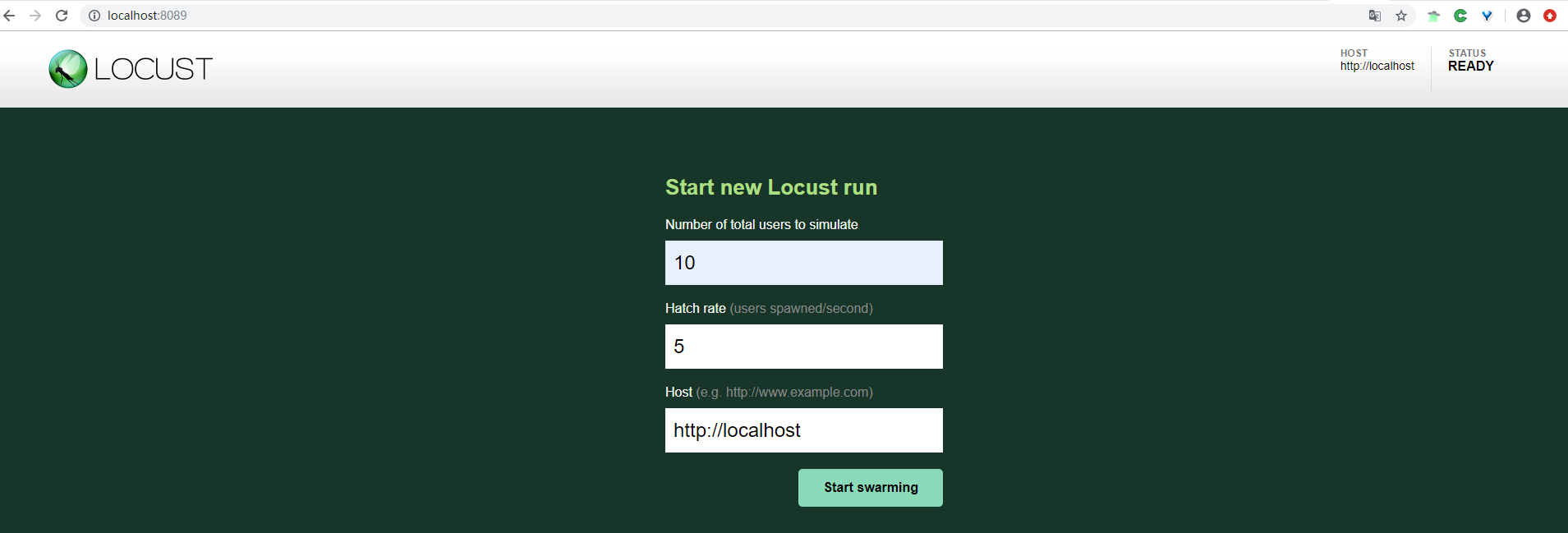Click the green hat extension icon
The width and height of the screenshot is (1568, 533).
tap(1434, 16)
